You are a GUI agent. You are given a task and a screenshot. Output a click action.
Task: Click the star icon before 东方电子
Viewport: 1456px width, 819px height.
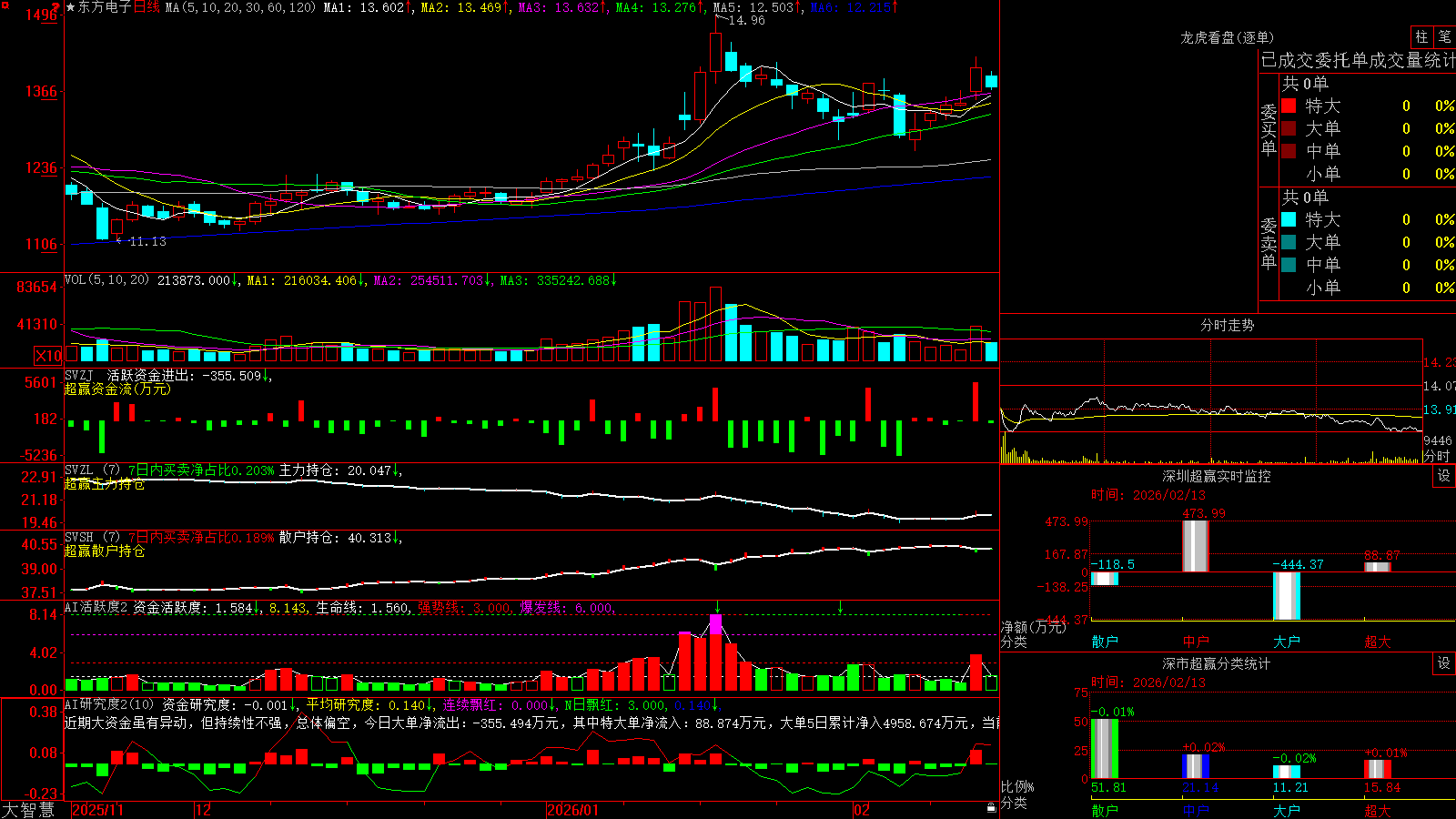[x=71, y=7]
